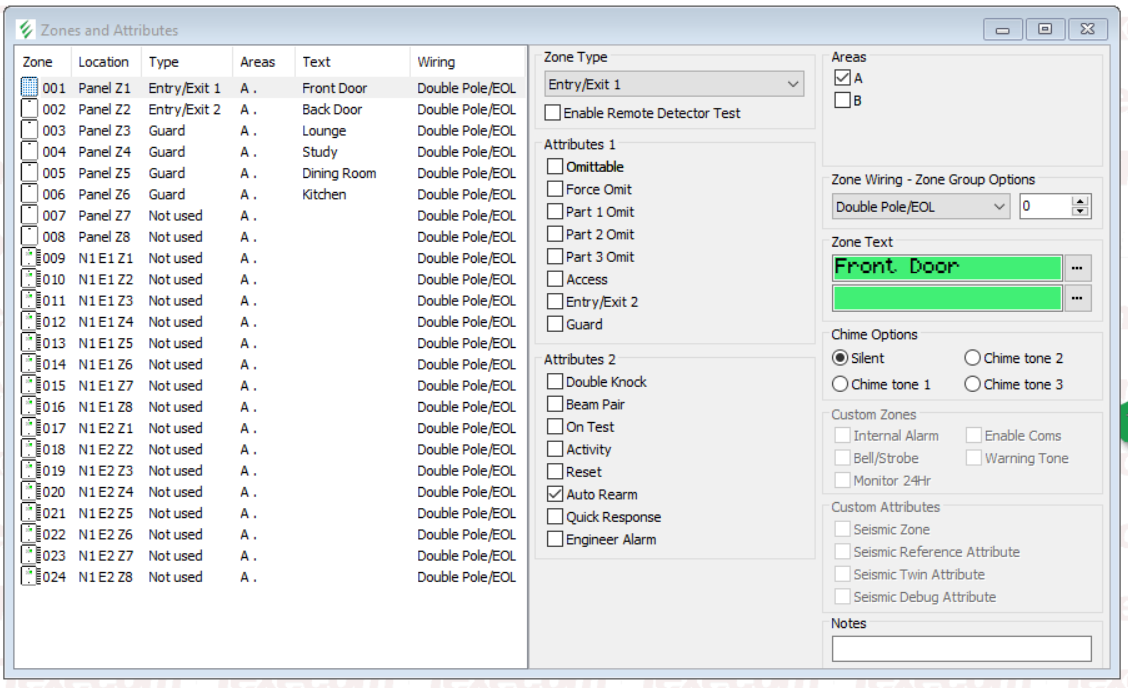Click the zone 013 N1E1Z5 icon
1128x688 pixels.
[x=30, y=343]
